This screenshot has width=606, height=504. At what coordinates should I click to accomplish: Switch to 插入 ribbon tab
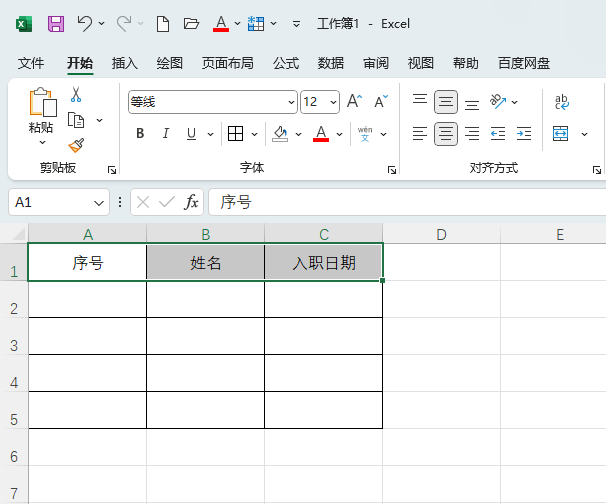124,63
